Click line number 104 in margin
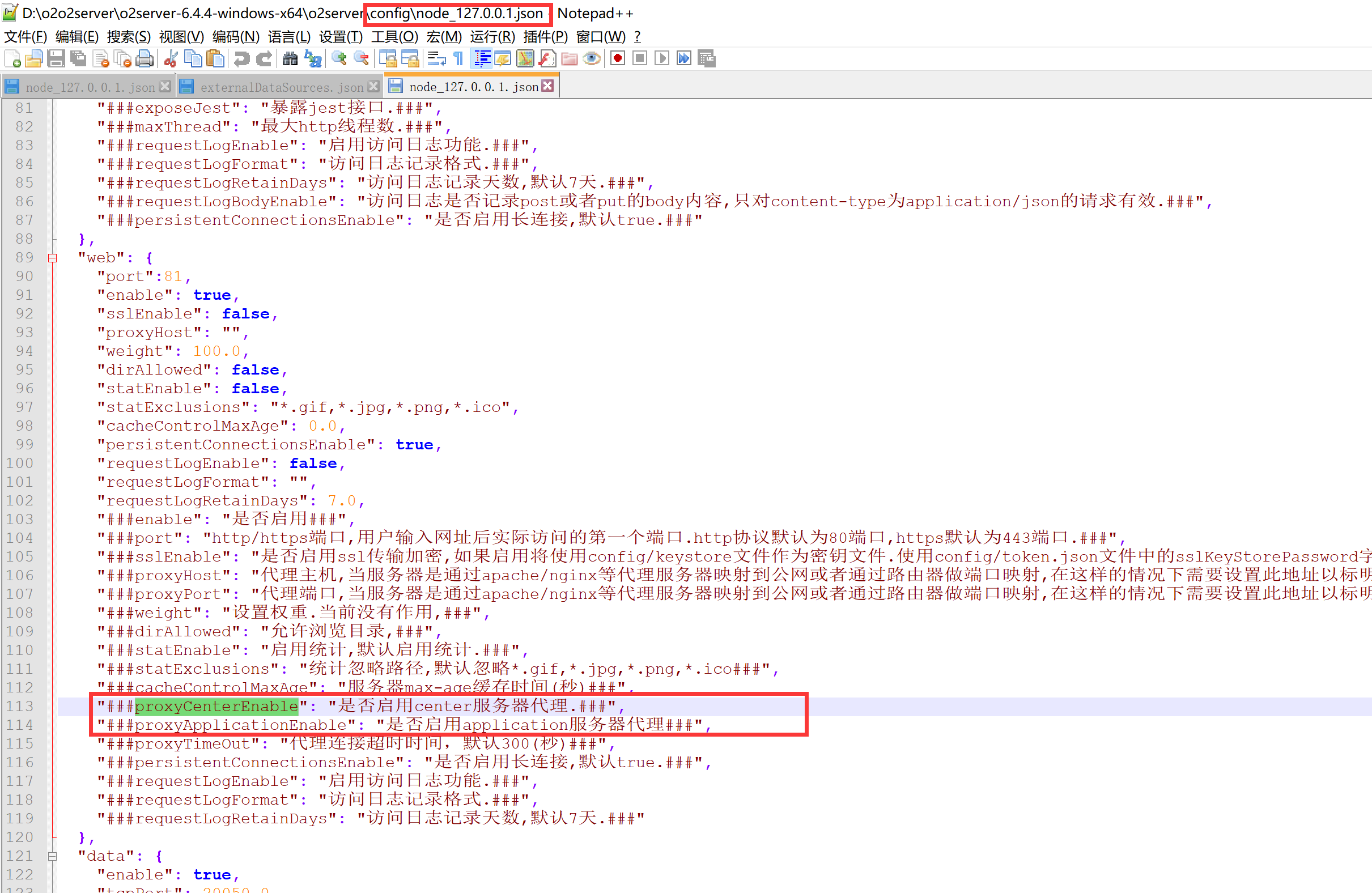This screenshot has height=893, width=1372. (x=20, y=538)
